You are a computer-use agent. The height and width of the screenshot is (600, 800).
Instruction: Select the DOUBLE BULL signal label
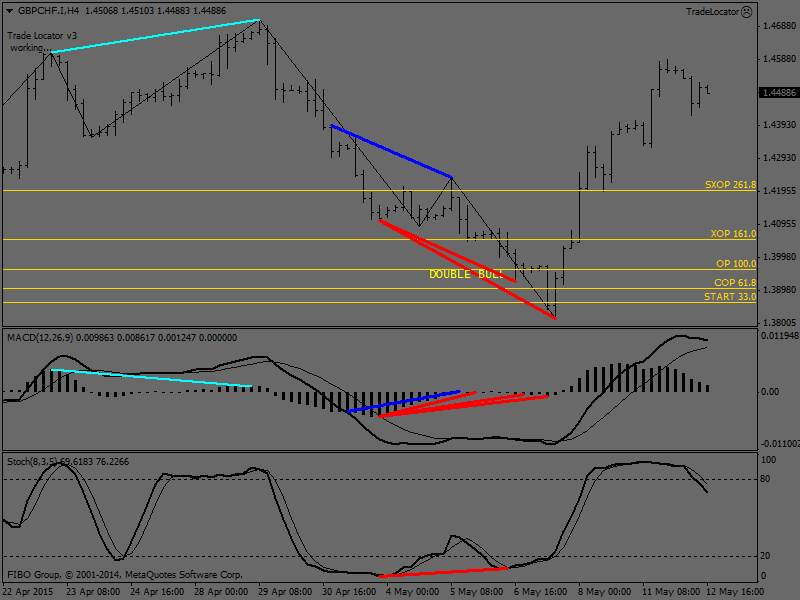(x=466, y=274)
